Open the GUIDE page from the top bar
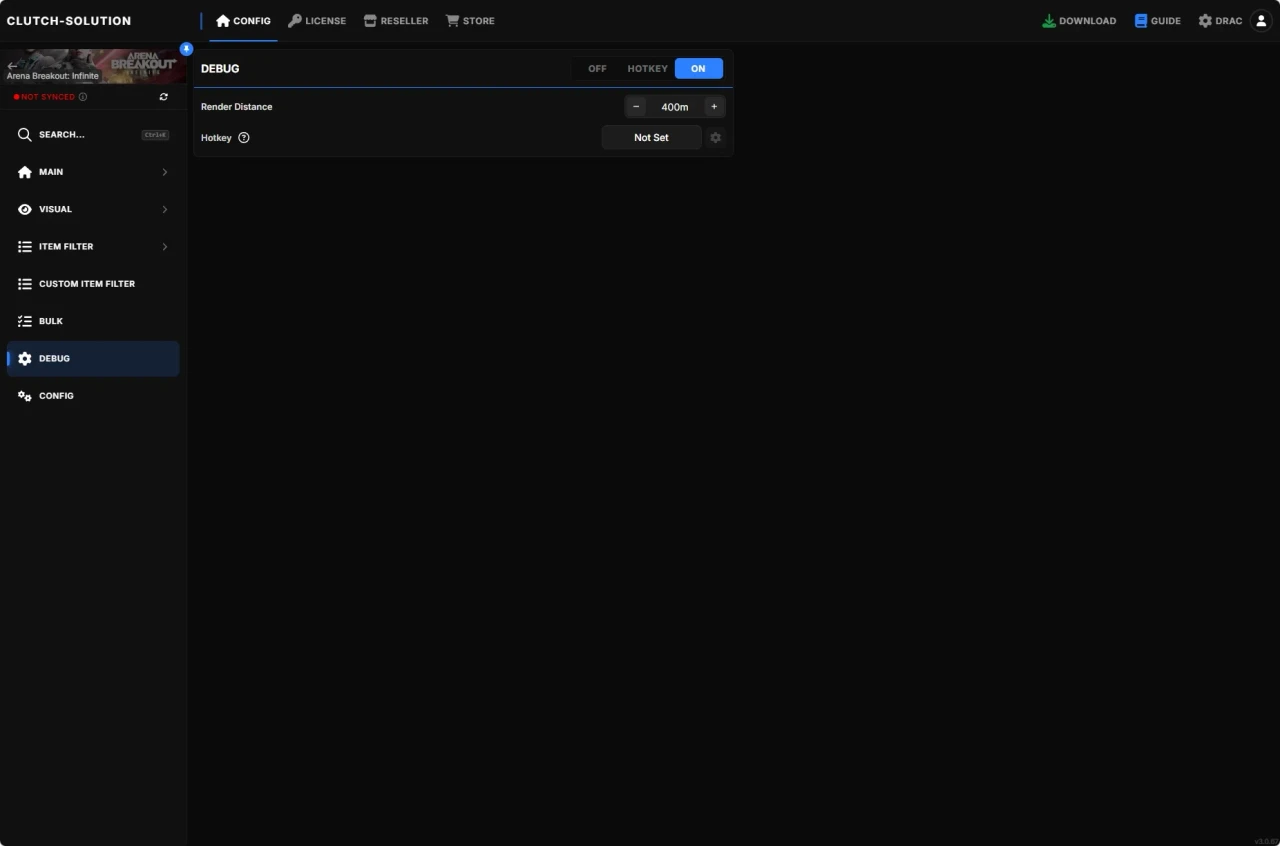The height and width of the screenshot is (846, 1280). point(1157,20)
